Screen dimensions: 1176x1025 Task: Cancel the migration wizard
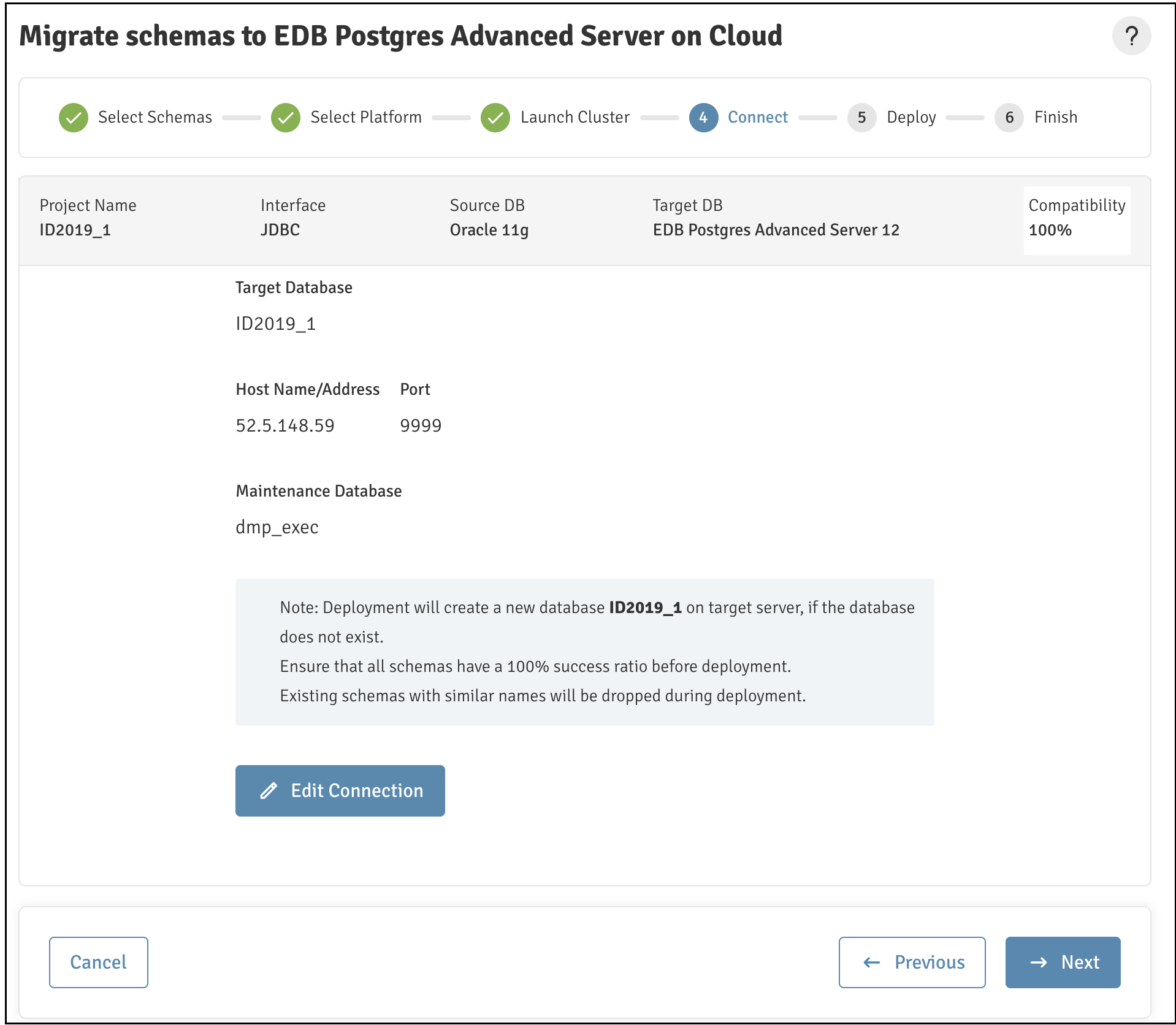click(99, 962)
